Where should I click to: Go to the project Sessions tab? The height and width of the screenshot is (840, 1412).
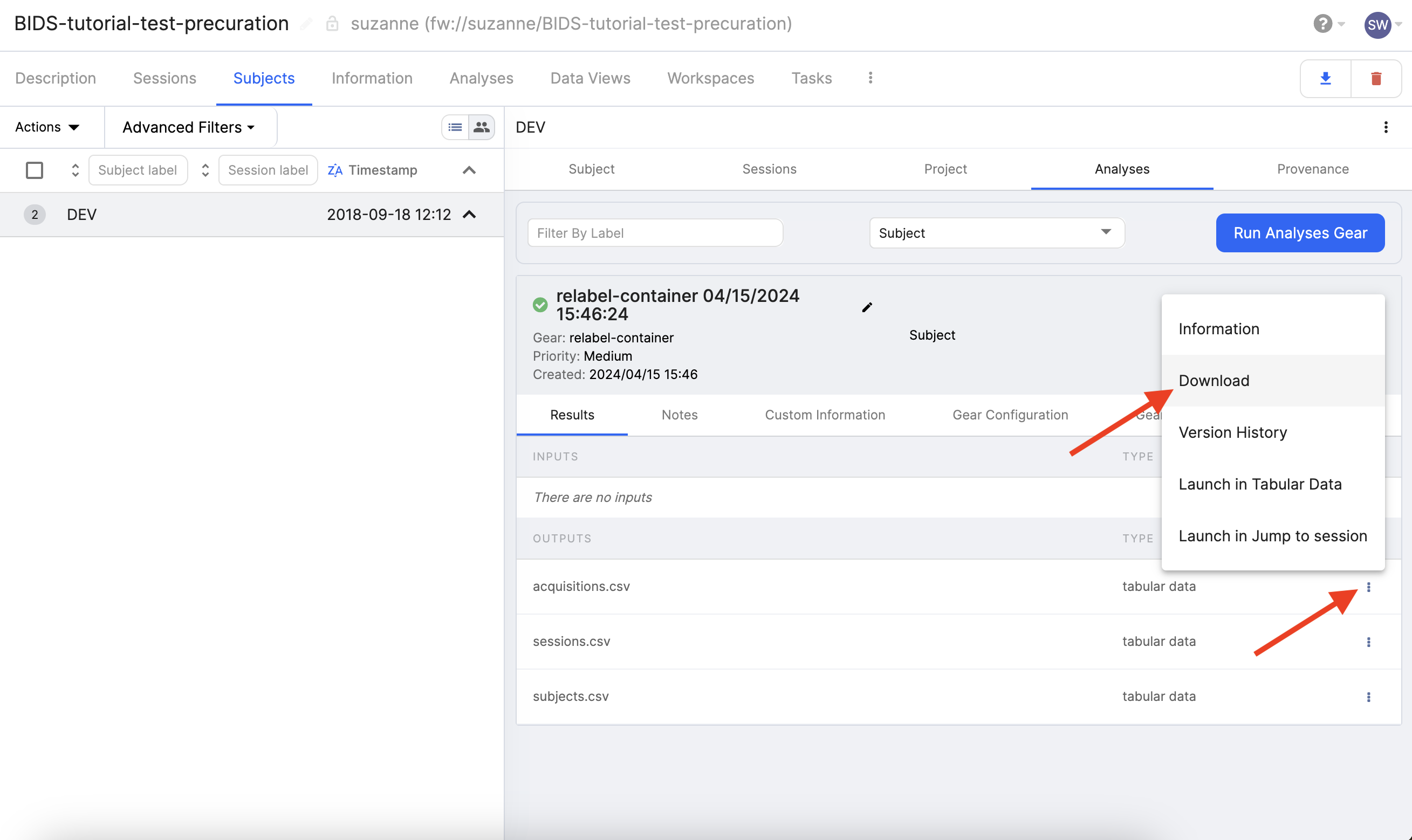click(x=164, y=78)
